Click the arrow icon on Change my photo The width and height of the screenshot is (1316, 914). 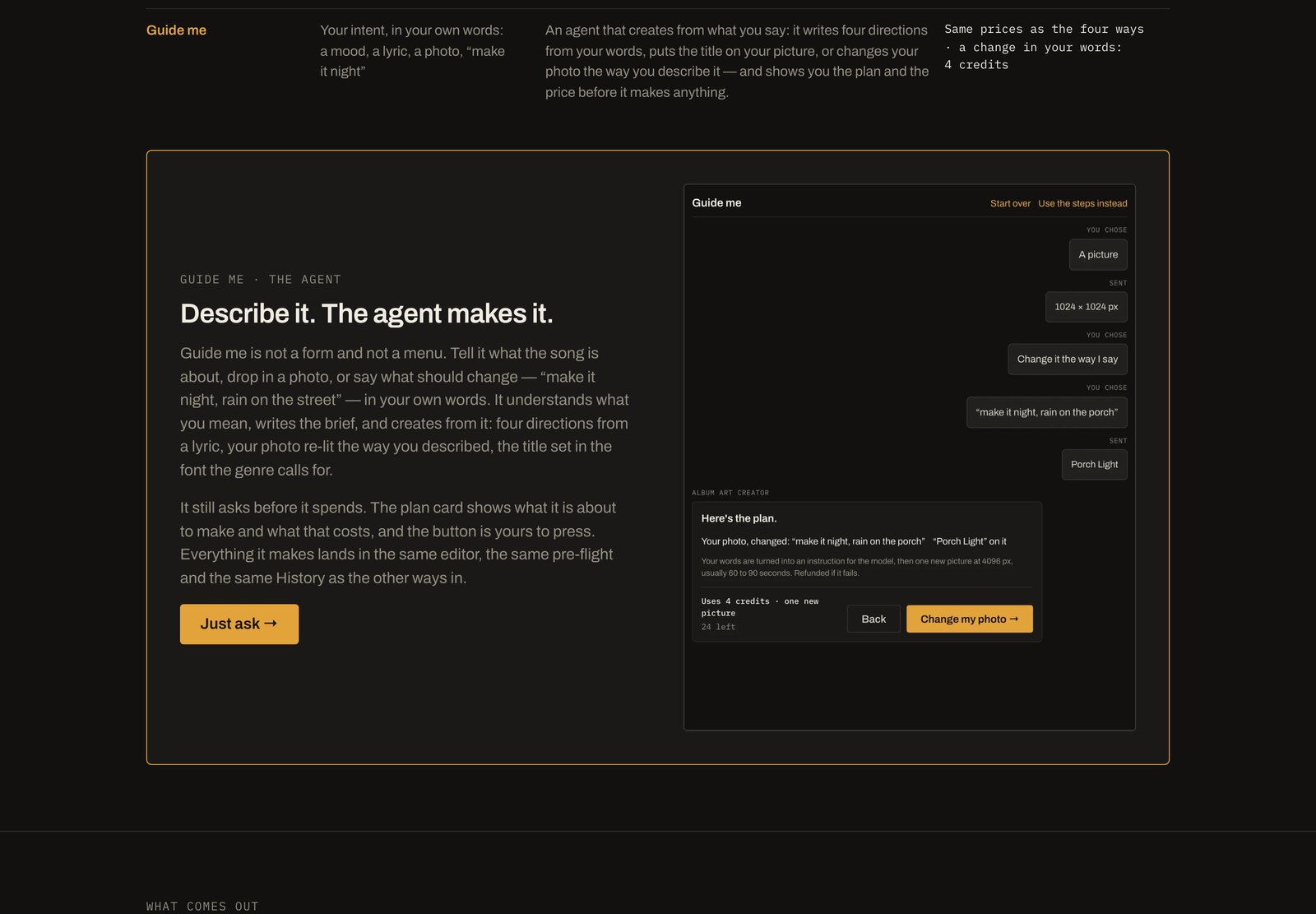coord(1014,619)
